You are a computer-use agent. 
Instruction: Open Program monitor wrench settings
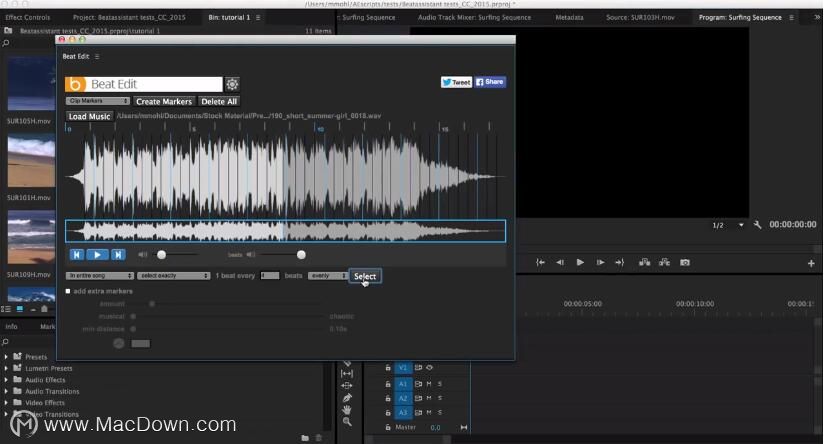(758, 225)
